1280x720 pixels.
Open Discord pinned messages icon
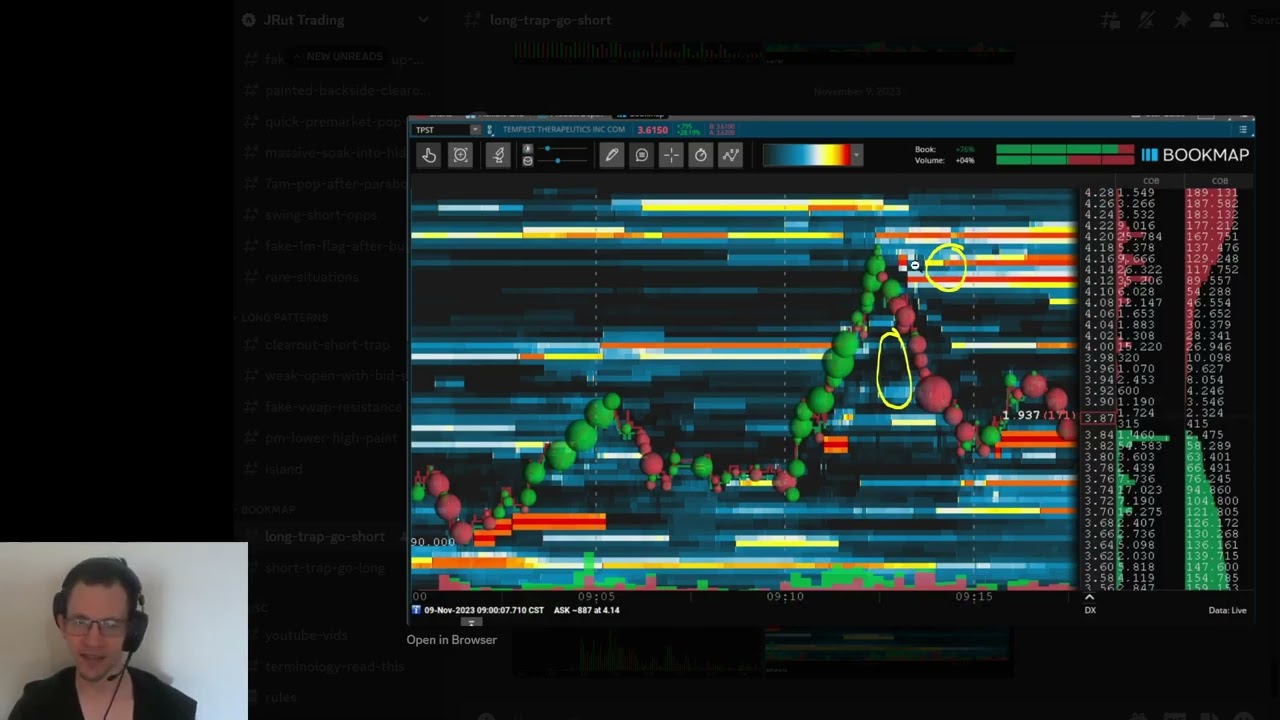pos(1182,20)
